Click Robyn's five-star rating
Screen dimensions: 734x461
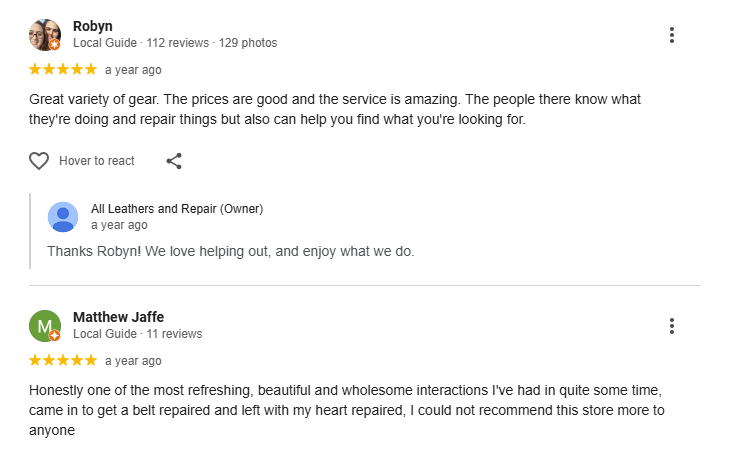coord(63,70)
